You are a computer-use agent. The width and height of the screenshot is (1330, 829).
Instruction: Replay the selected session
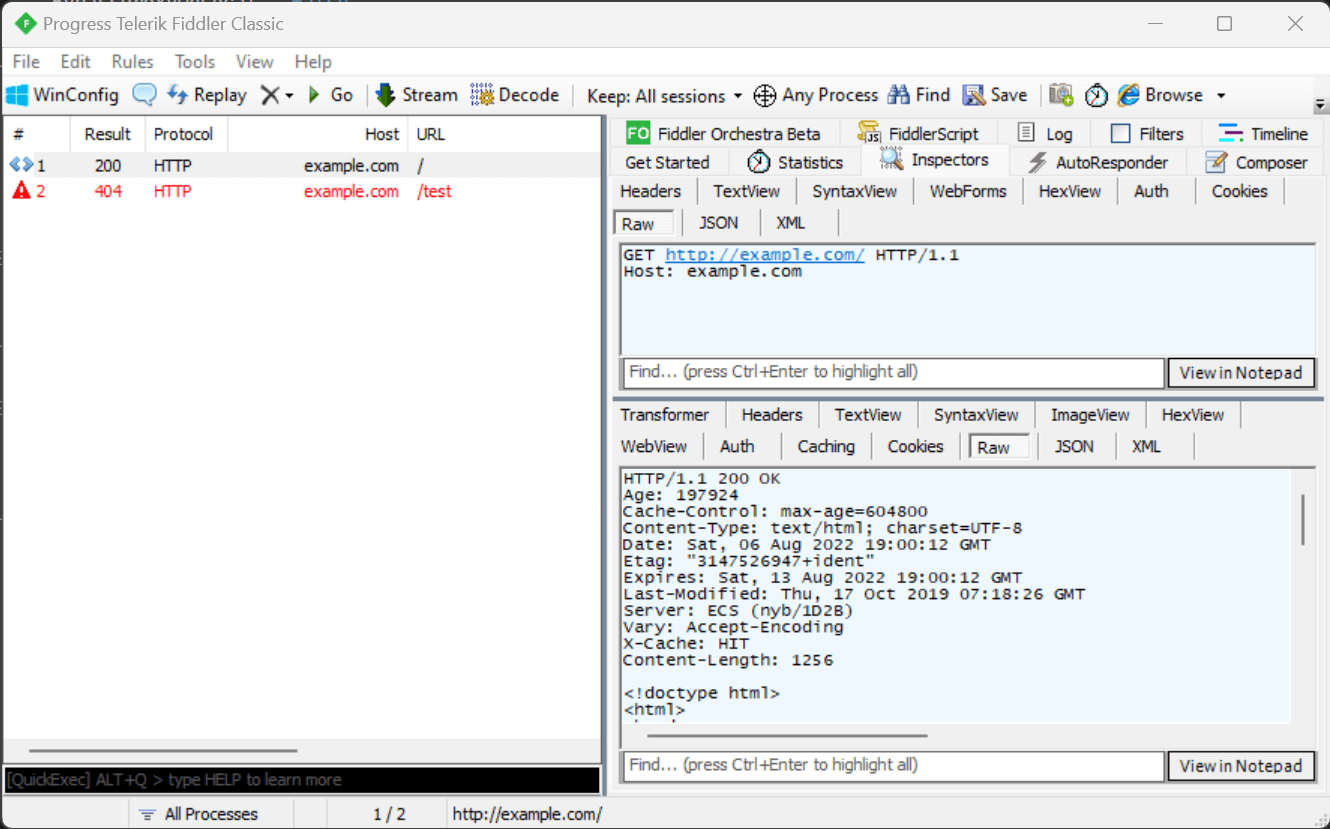point(207,95)
